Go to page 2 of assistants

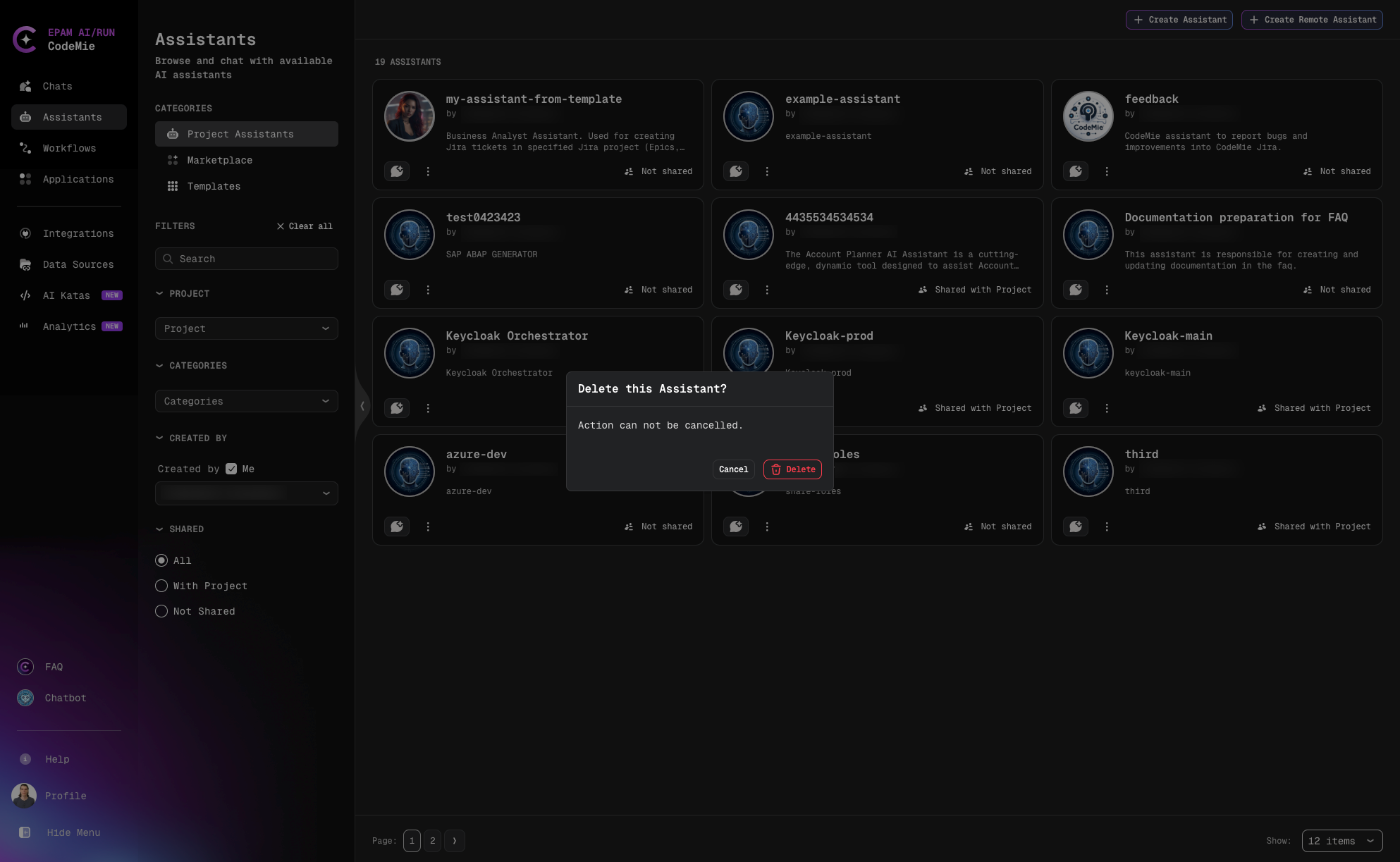tap(433, 840)
